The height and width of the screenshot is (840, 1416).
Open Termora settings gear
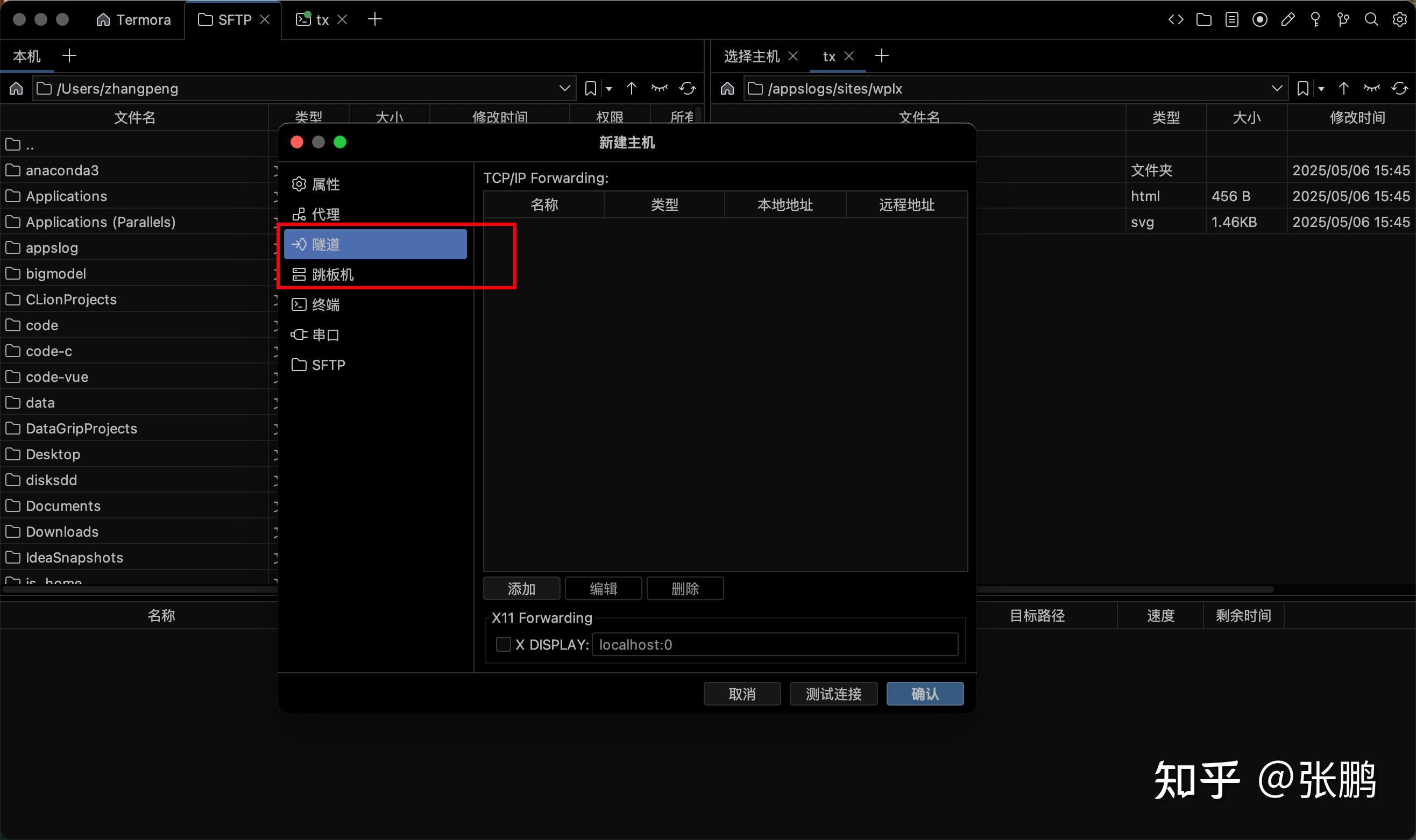[x=1399, y=19]
